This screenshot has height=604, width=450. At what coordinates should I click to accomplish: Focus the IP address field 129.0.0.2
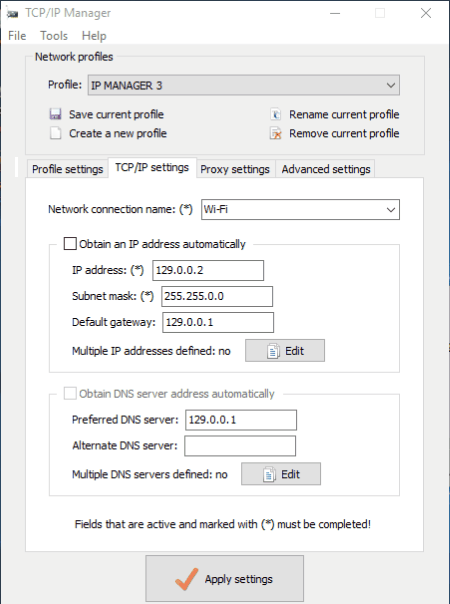[208, 270]
